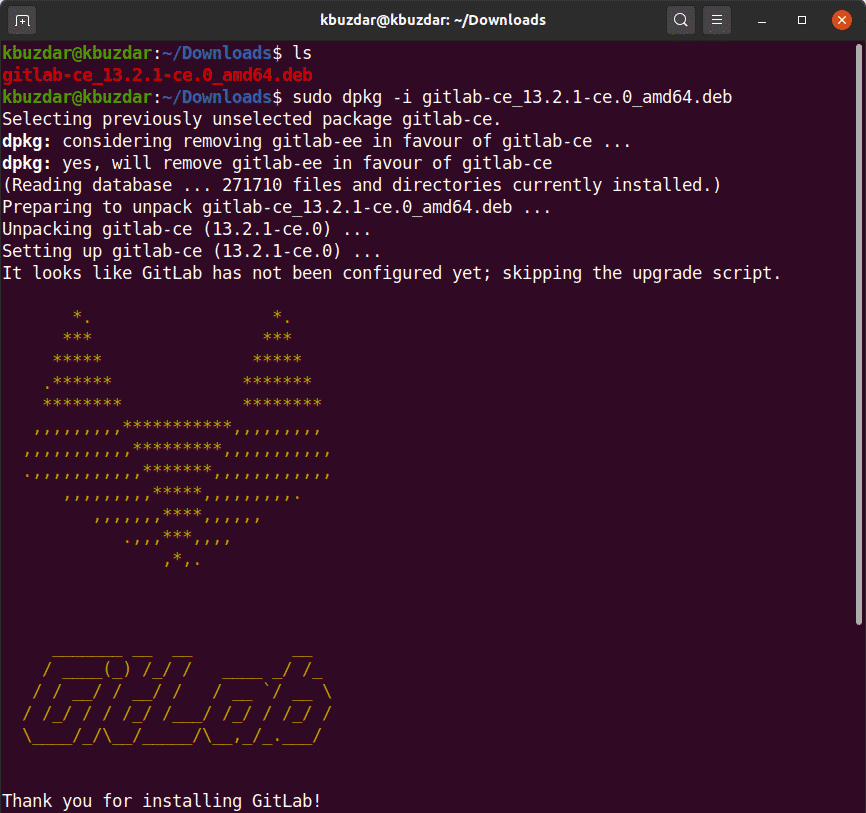Click 'yes, will remove gitlab-ee' line

277,163
